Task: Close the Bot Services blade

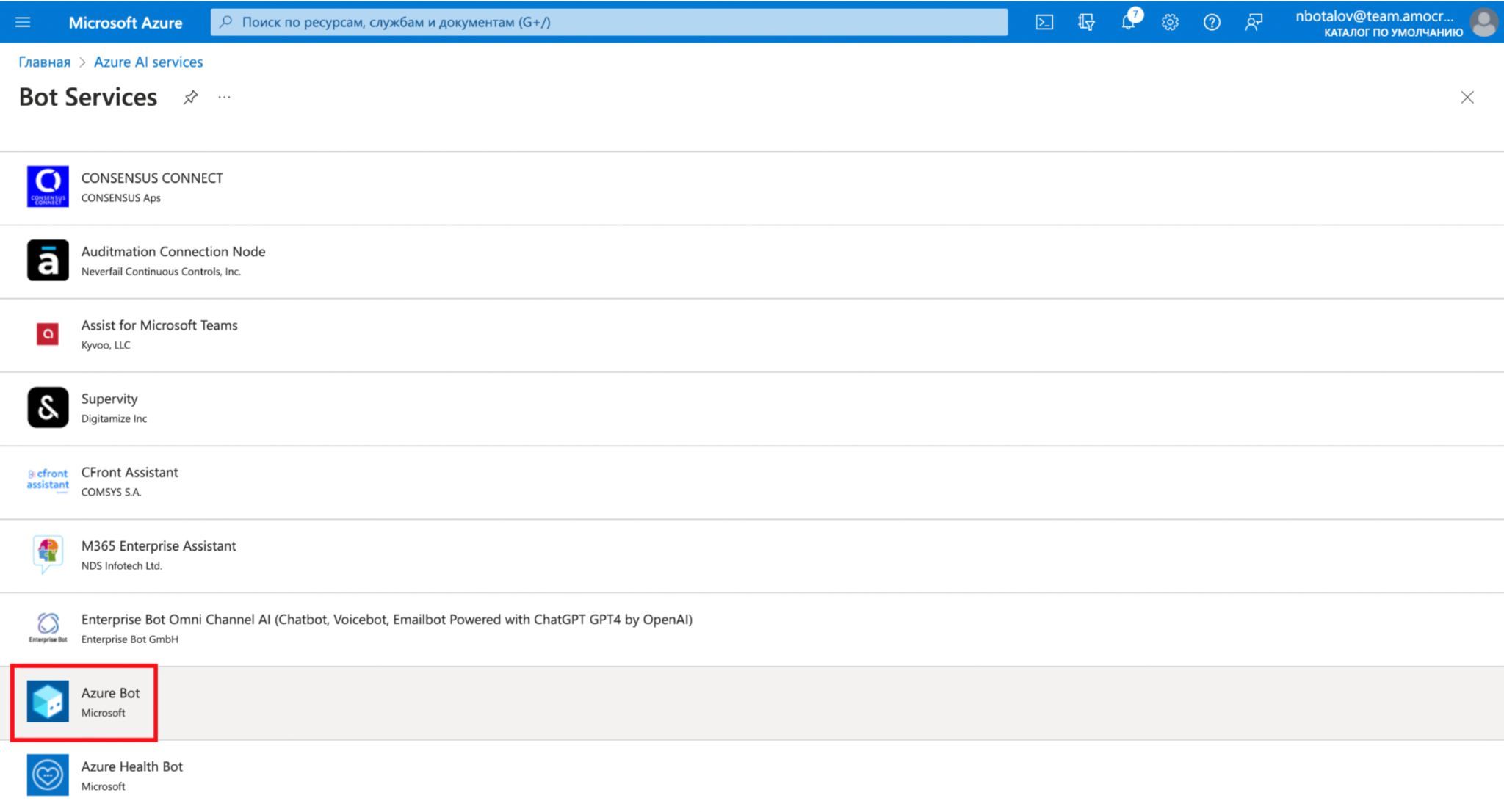Action: pyautogui.click(x=1467, y=97)
